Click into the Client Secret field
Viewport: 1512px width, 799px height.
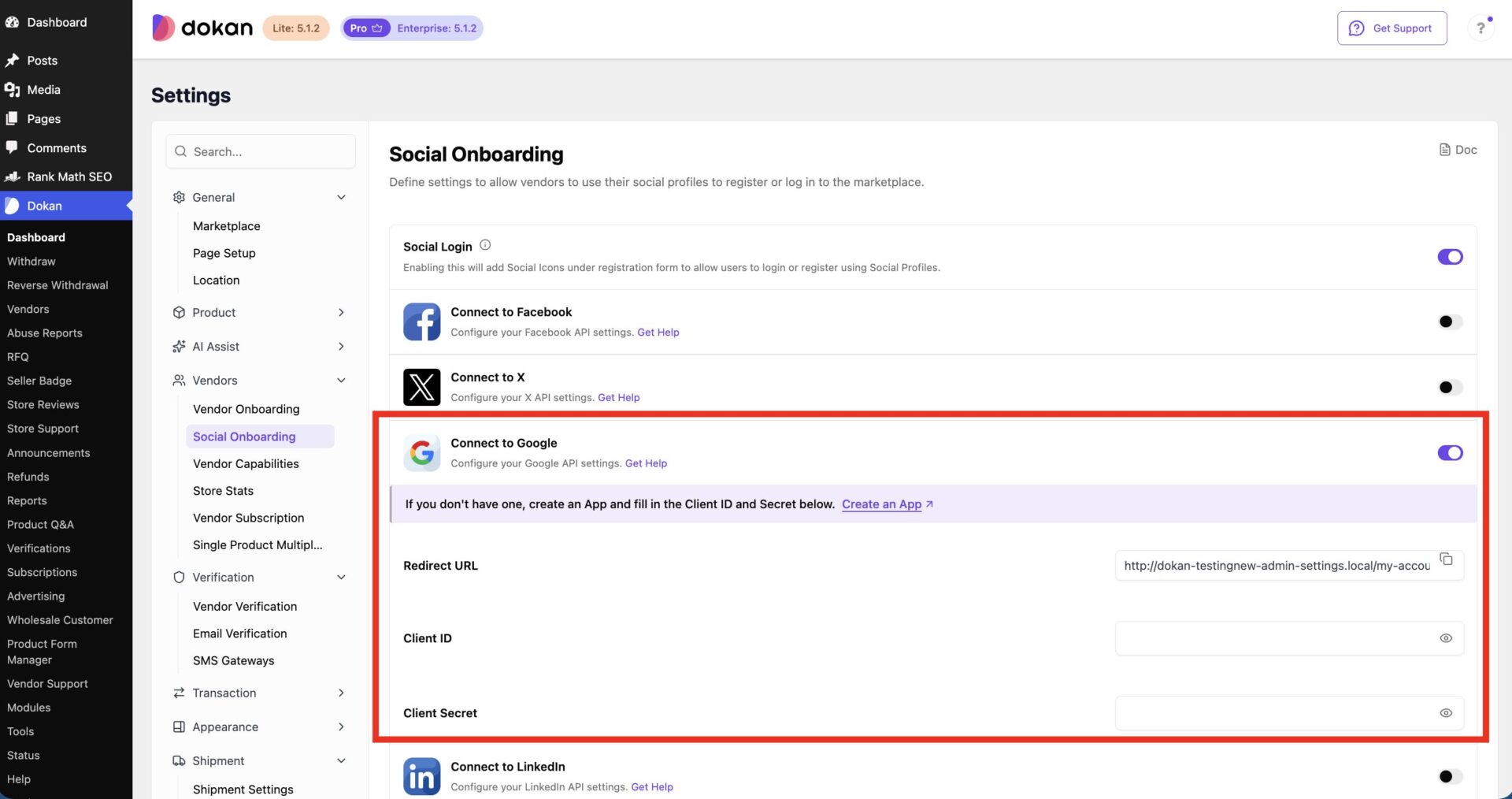pyautogui.click(x=1289, y=713)
